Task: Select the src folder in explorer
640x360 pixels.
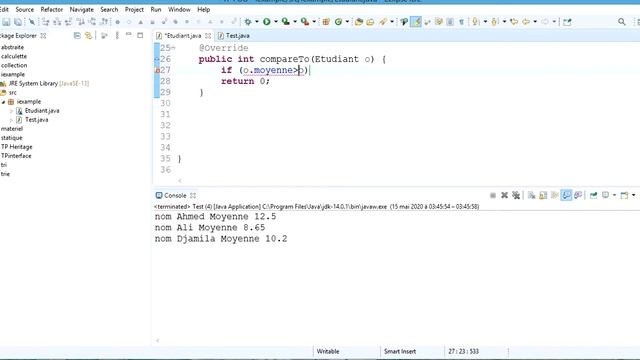Action: [9, 93]
